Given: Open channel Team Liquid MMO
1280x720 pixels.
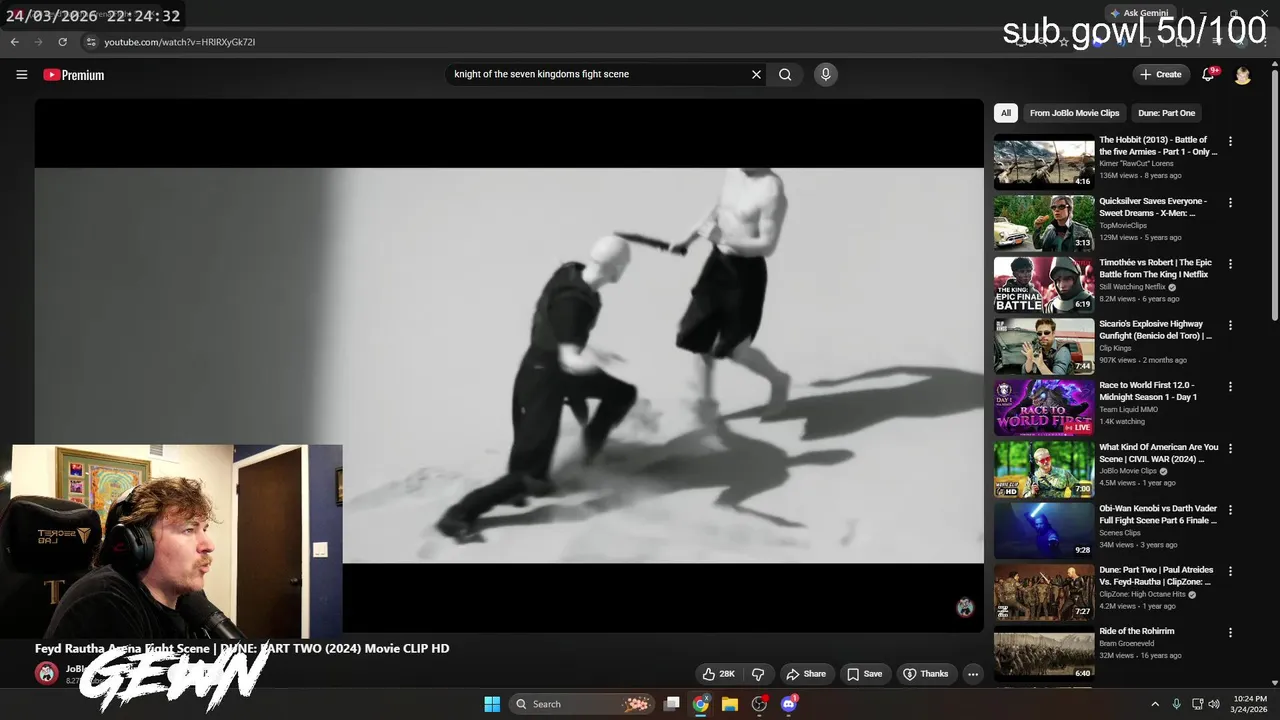Looking at the screenshot, I should (1128, 409).
